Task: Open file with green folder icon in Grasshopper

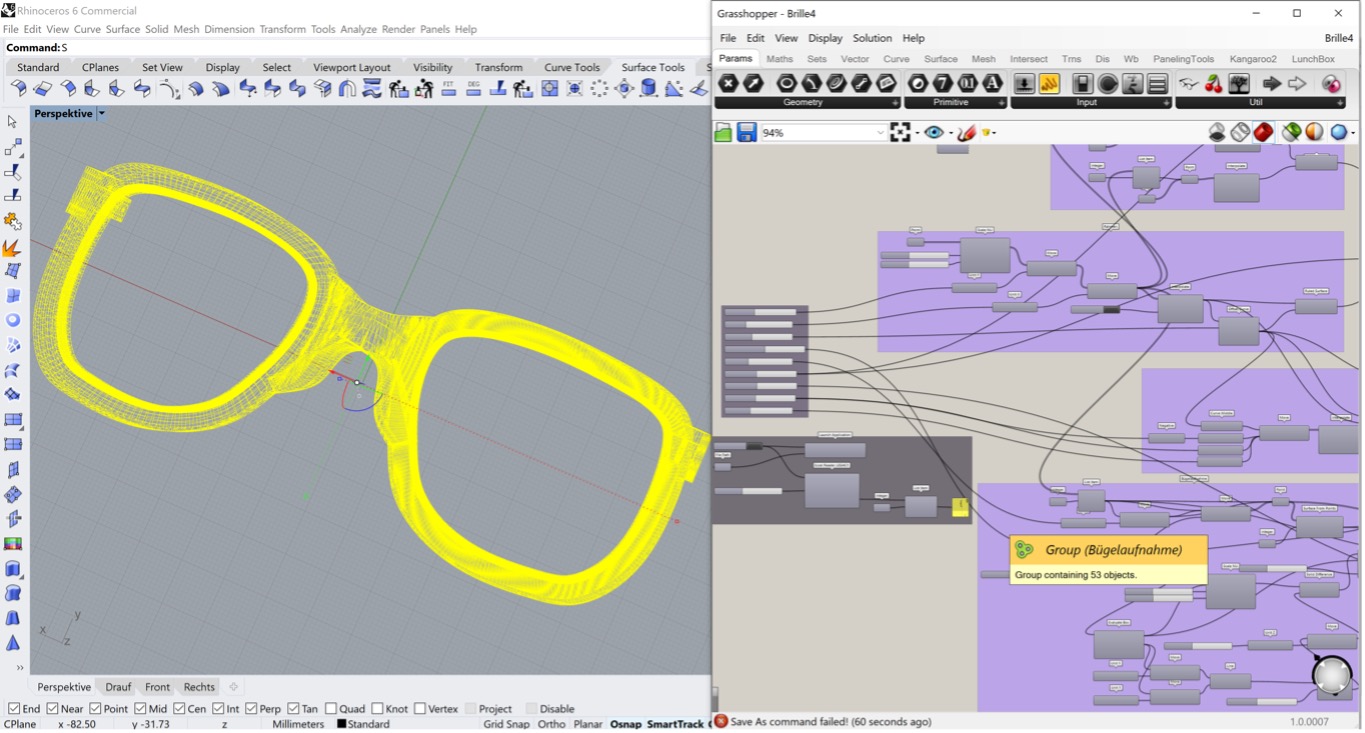Action: pos(723,132)
